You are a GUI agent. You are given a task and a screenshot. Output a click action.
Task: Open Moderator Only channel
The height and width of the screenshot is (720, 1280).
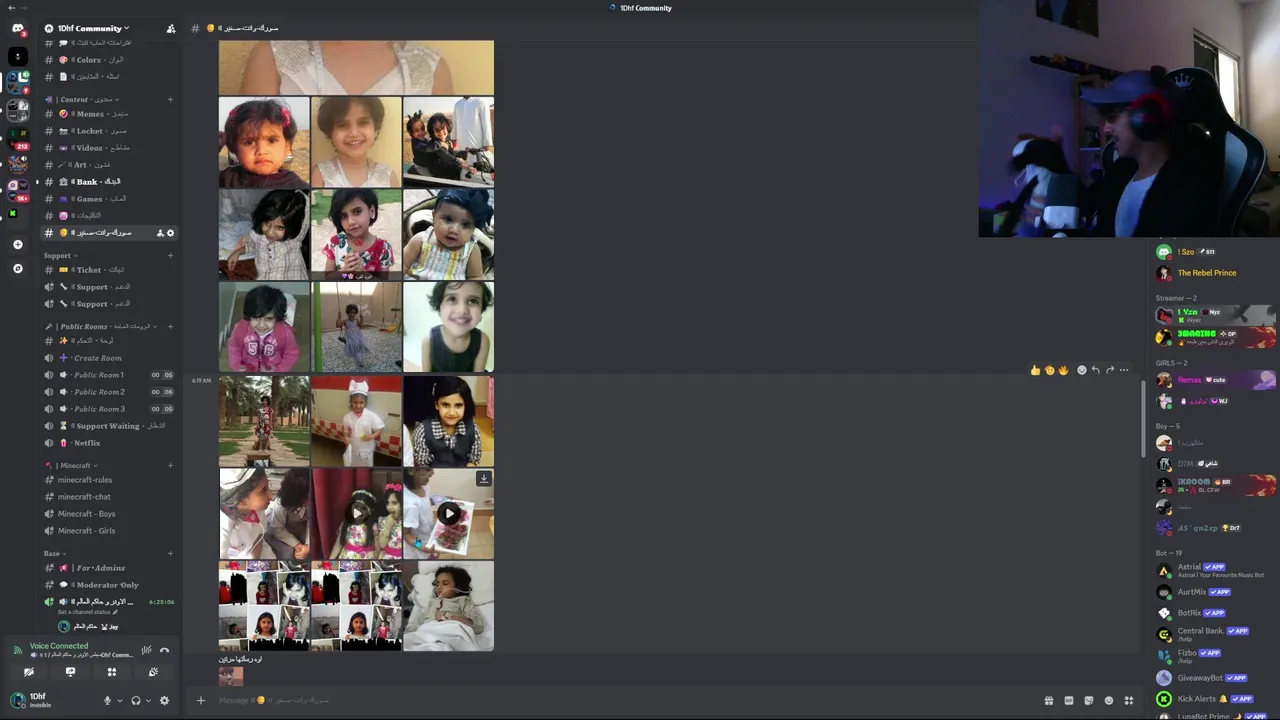click(109, 585)
